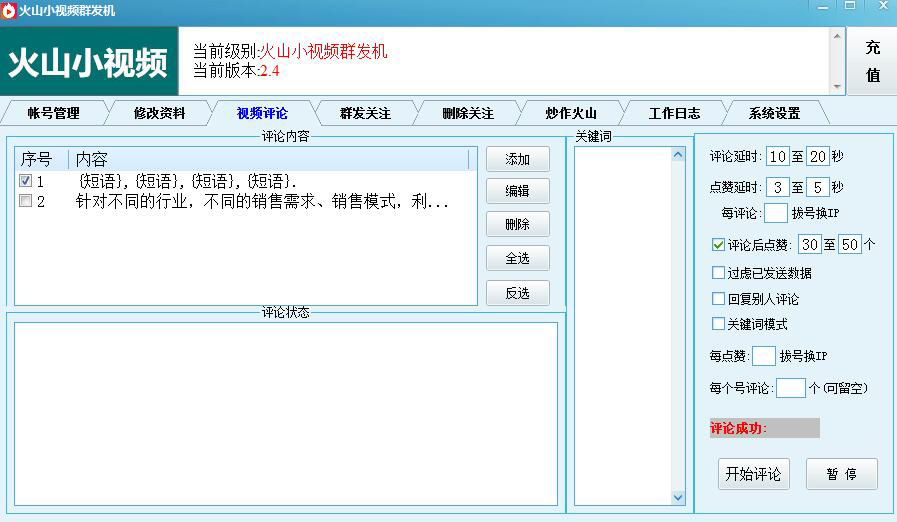Maximize the 火山小视频群发机 window
897x522 pixels.
click(850, 6)
